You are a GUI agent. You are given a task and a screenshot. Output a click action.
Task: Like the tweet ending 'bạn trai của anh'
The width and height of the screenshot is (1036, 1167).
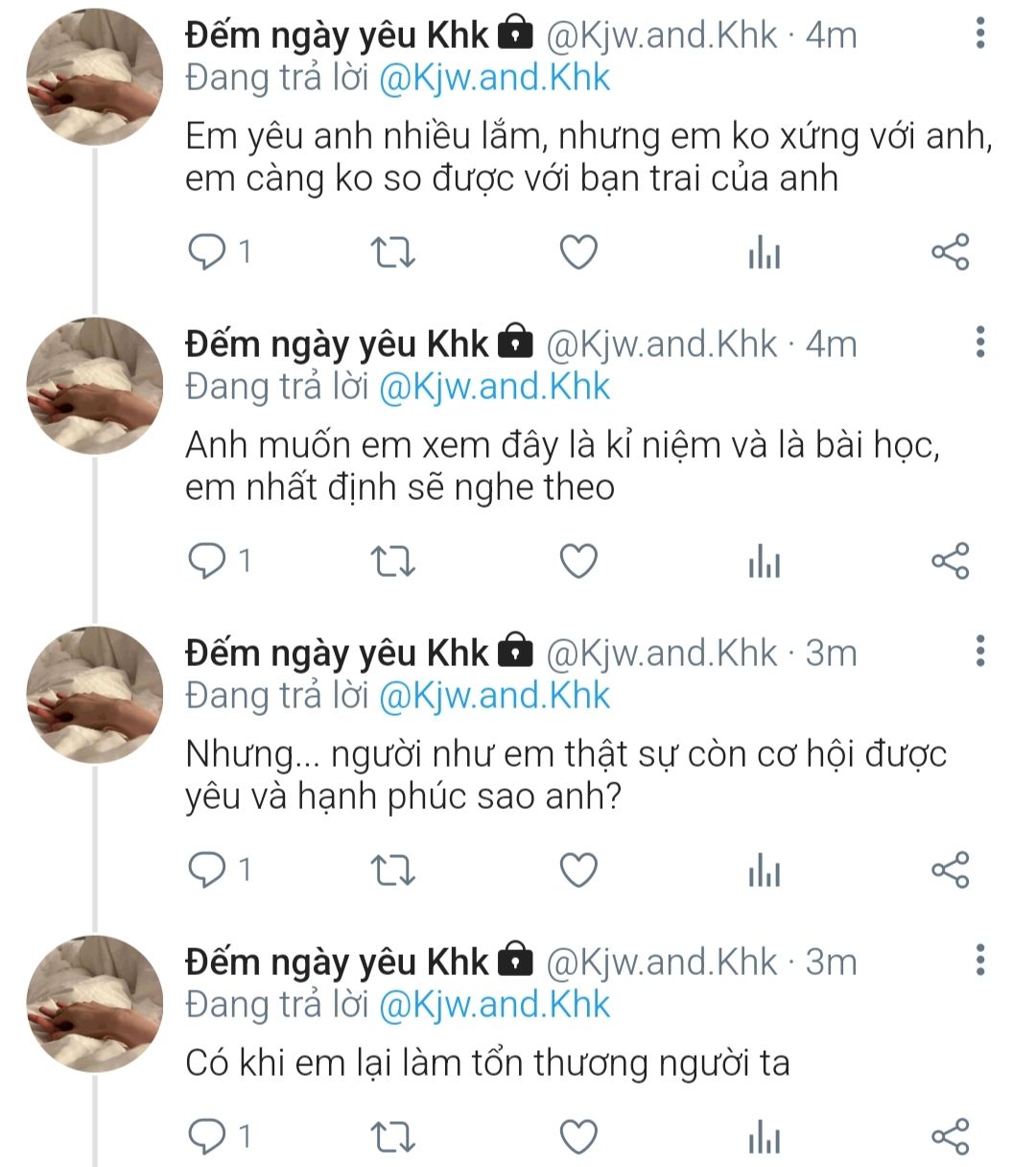click(578, 252)
